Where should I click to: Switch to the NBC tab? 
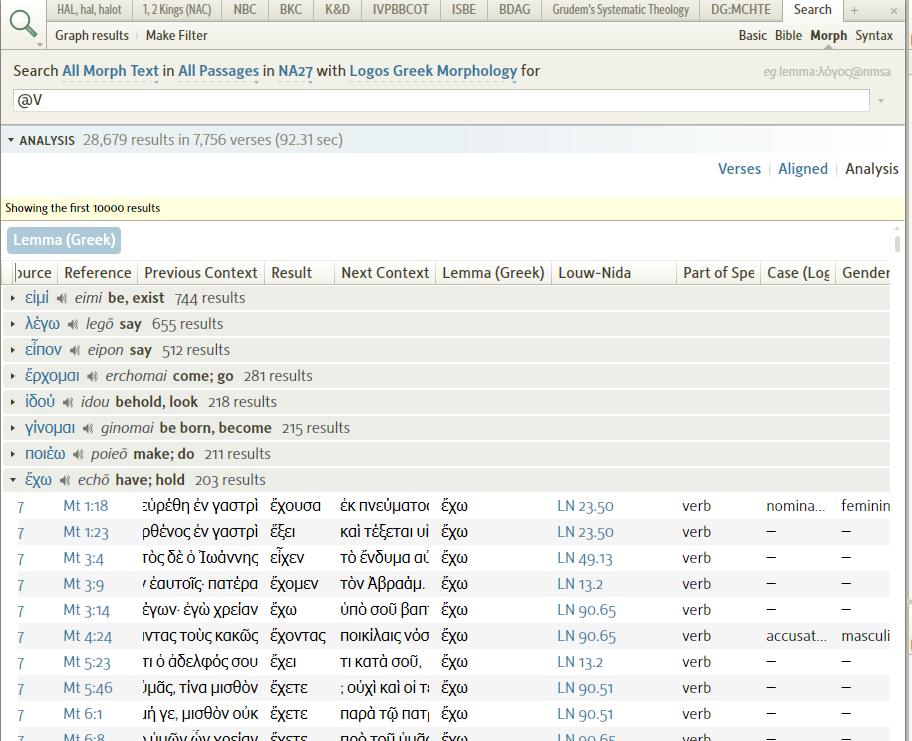pos(244,9)
